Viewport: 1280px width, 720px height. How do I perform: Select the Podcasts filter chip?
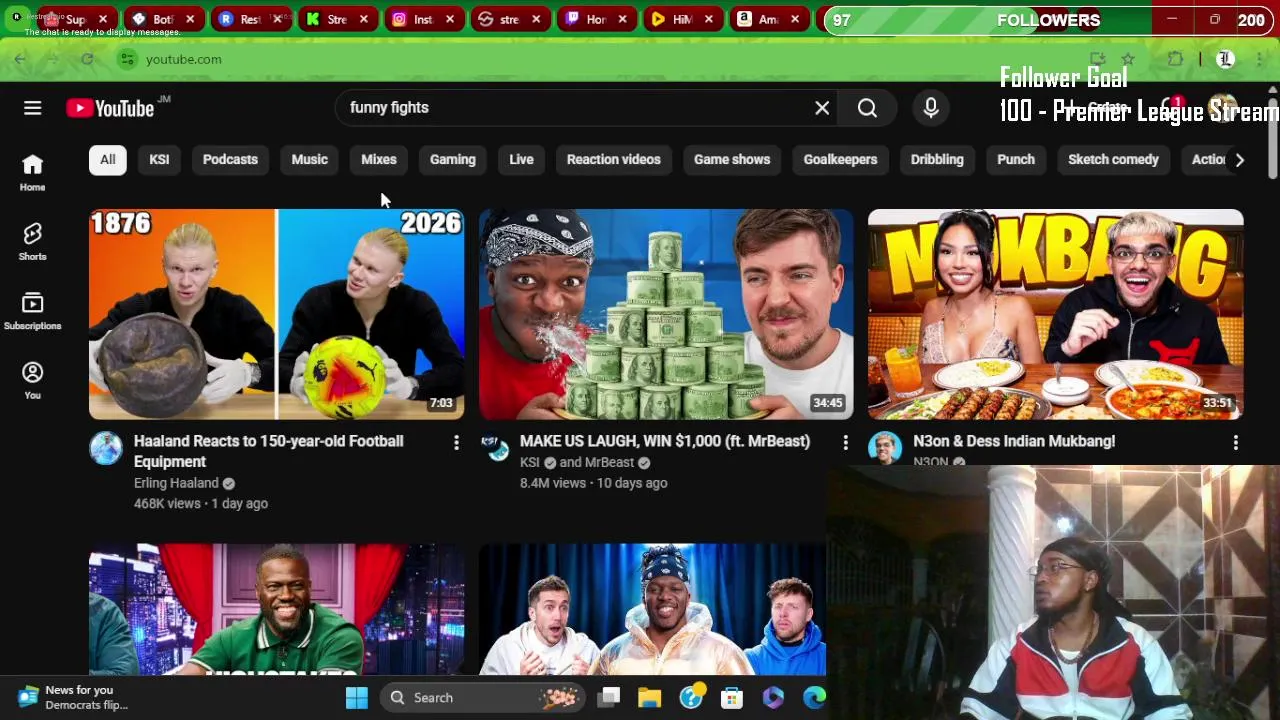[x=230, y=159]
